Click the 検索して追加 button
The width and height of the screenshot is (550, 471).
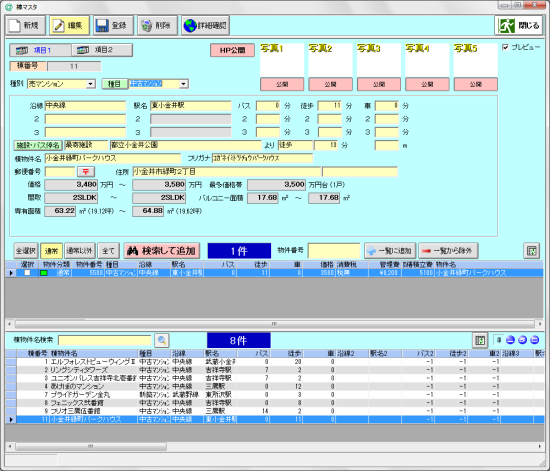click(162, 251)
